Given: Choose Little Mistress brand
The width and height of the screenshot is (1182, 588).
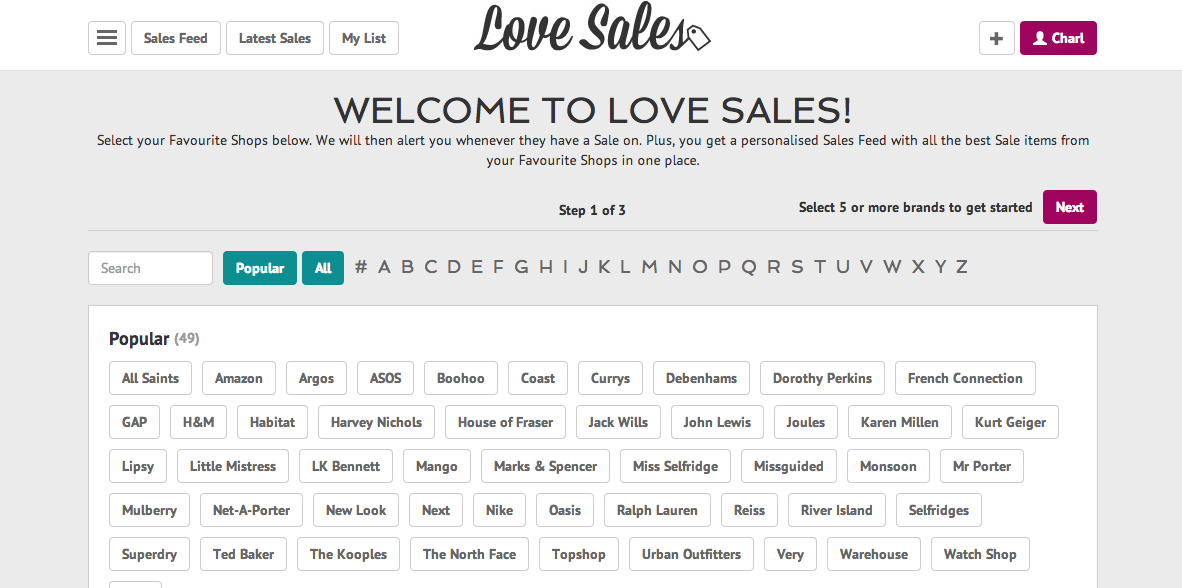Looking at the screenshot, I should 233,466.
